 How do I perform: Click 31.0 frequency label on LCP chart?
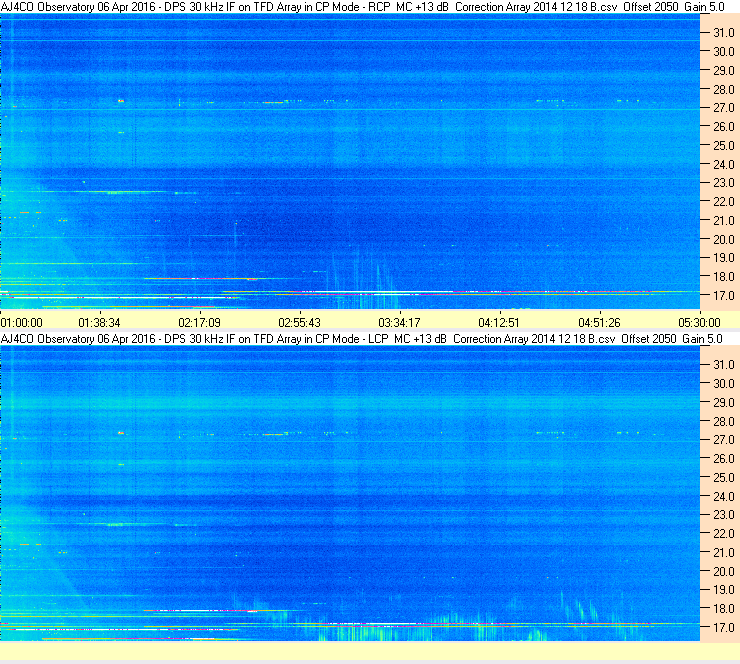(724, 365)
